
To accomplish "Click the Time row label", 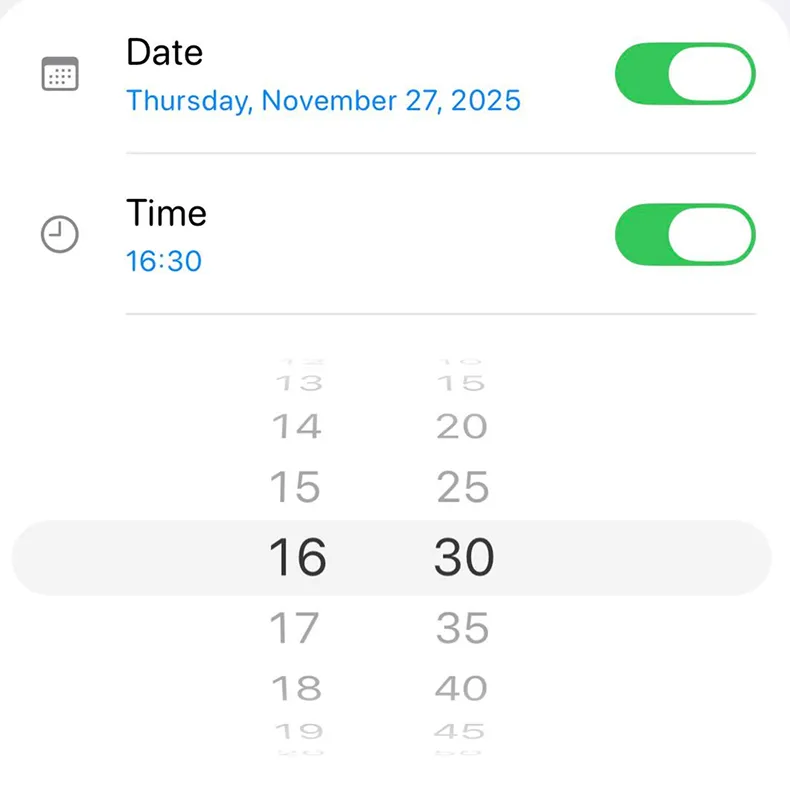I will 167,213.
